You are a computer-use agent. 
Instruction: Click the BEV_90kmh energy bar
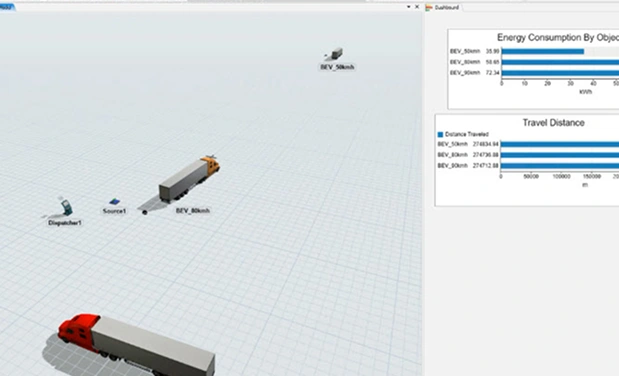click(x=560, y=73)
